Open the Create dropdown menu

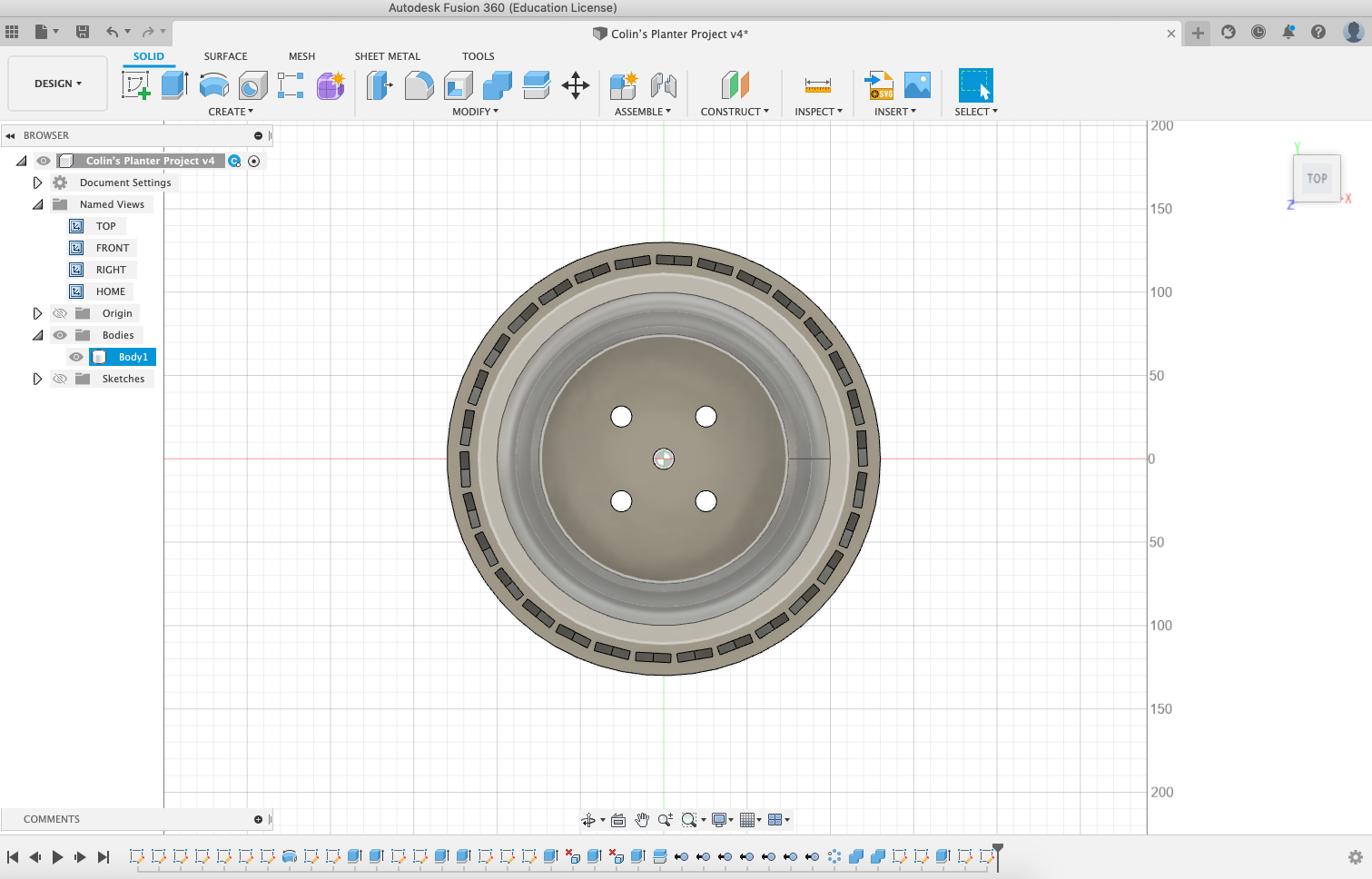(x=231, y=111)
